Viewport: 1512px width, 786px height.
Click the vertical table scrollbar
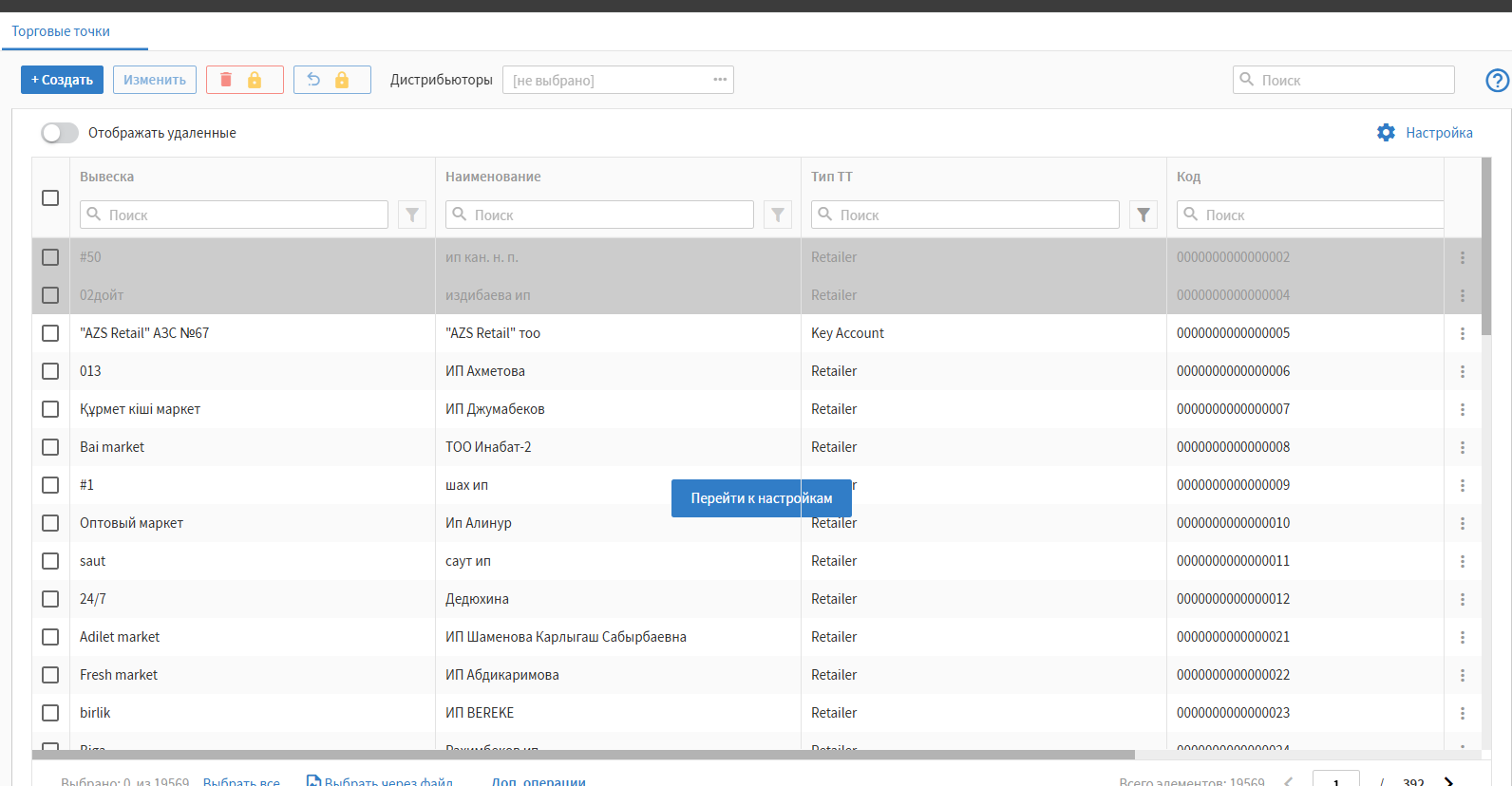tap(1486, 247)
